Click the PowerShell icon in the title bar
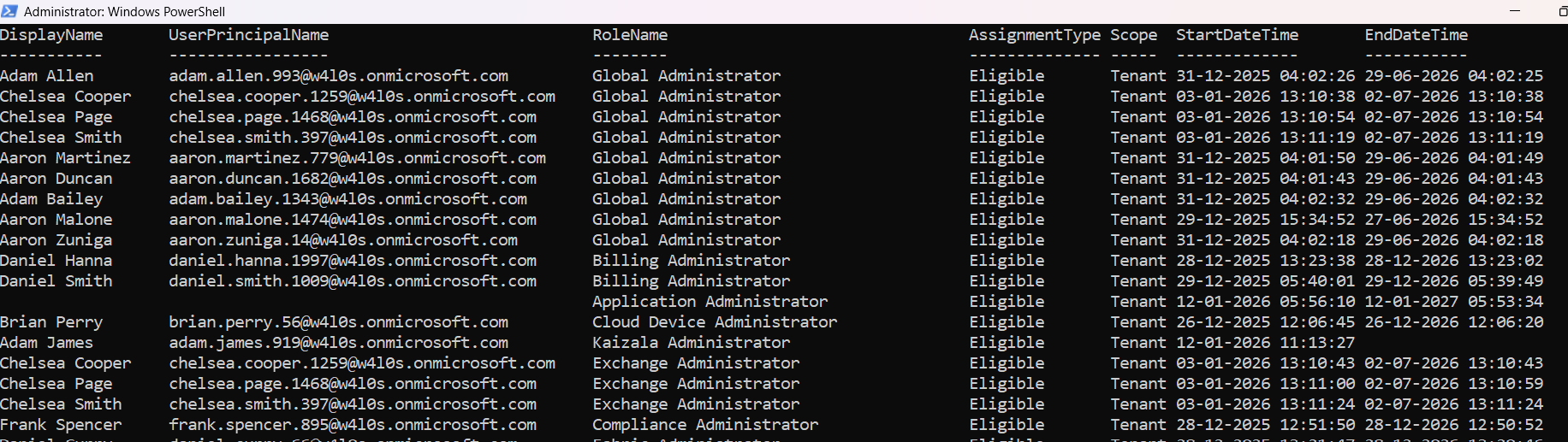1568x442 pixels. (x=9, y=11)
